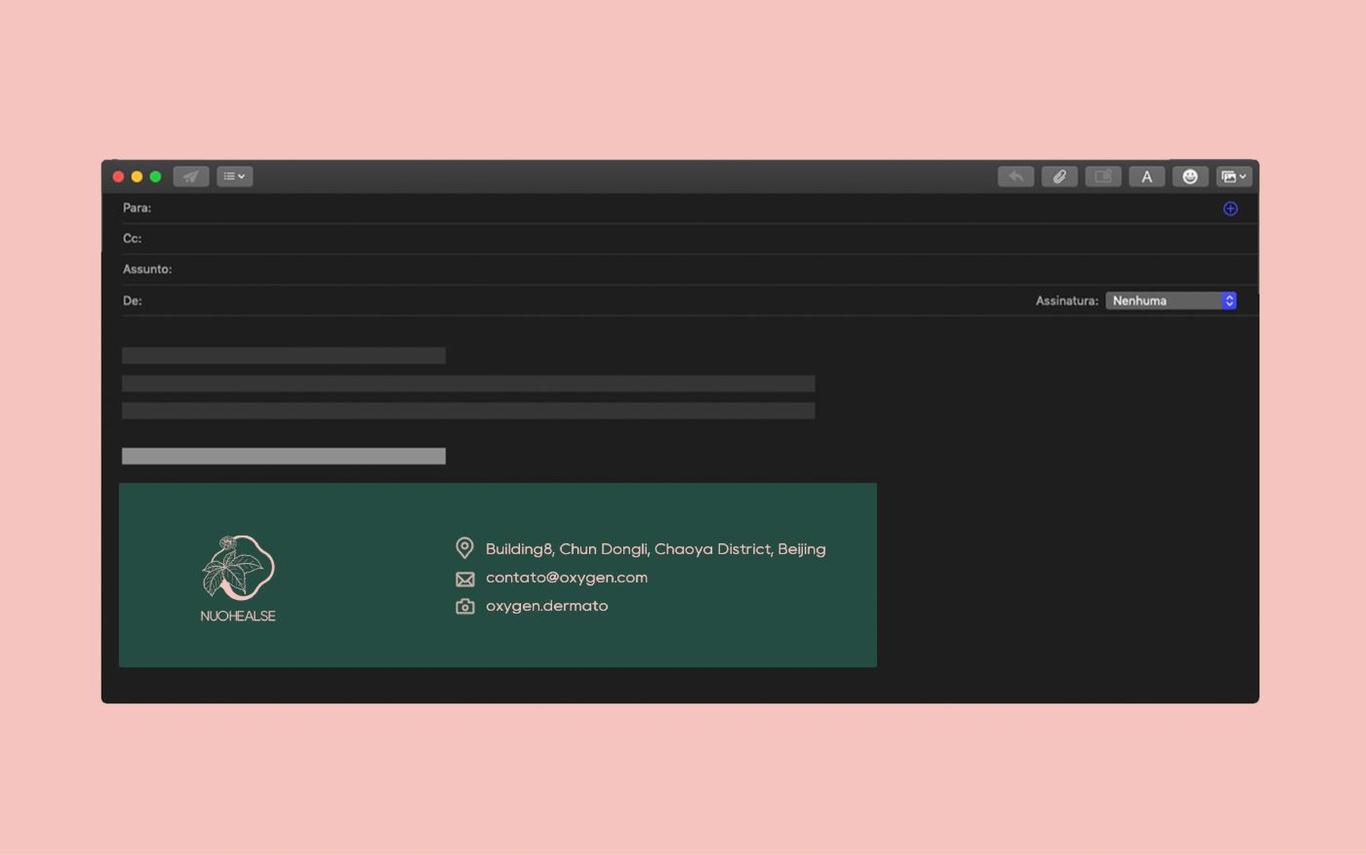
Task: Open the header fields list dropdown
Action: 234,177
